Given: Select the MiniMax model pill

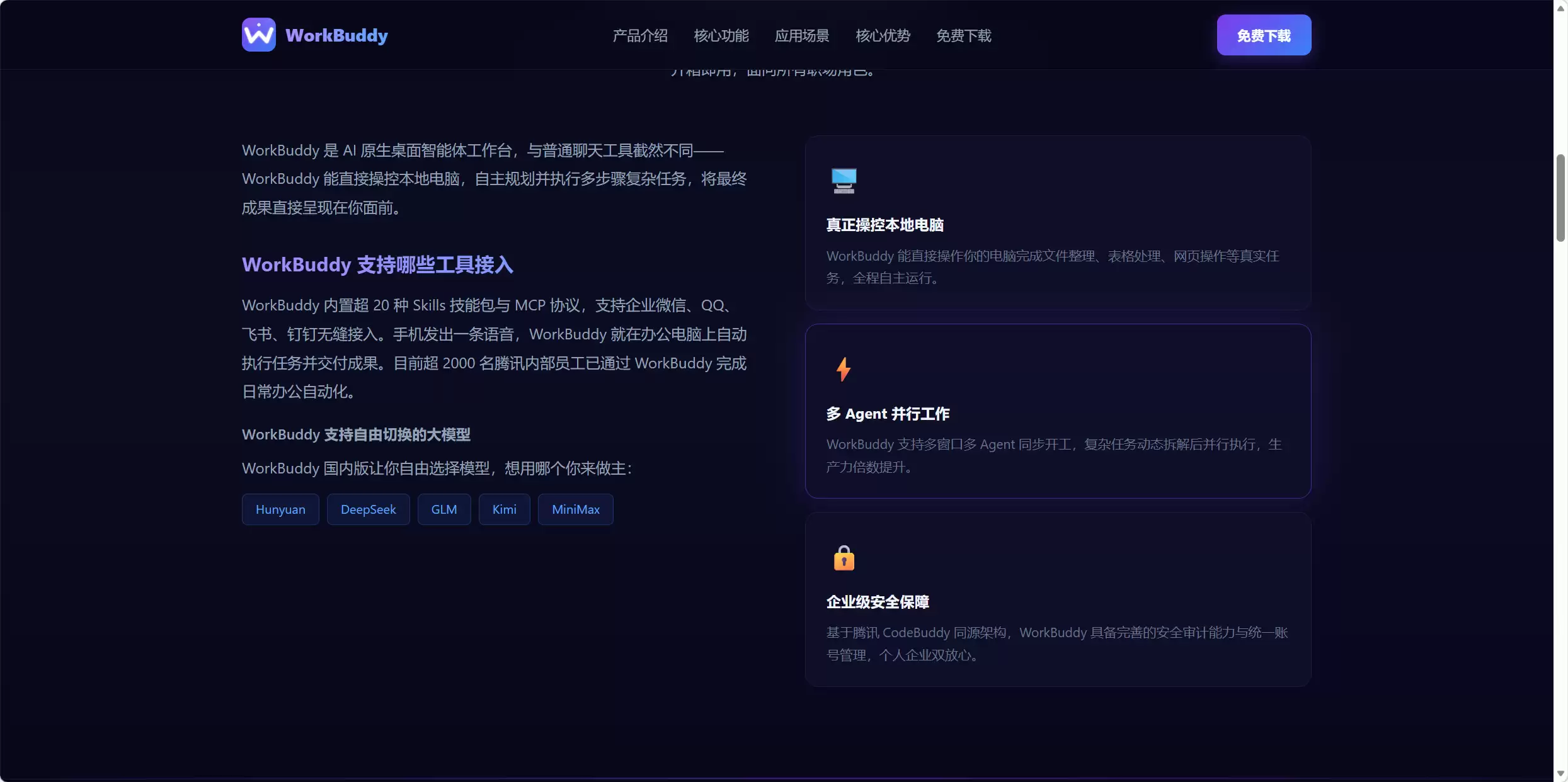Looking at the screenshot, I should [575, 509].
